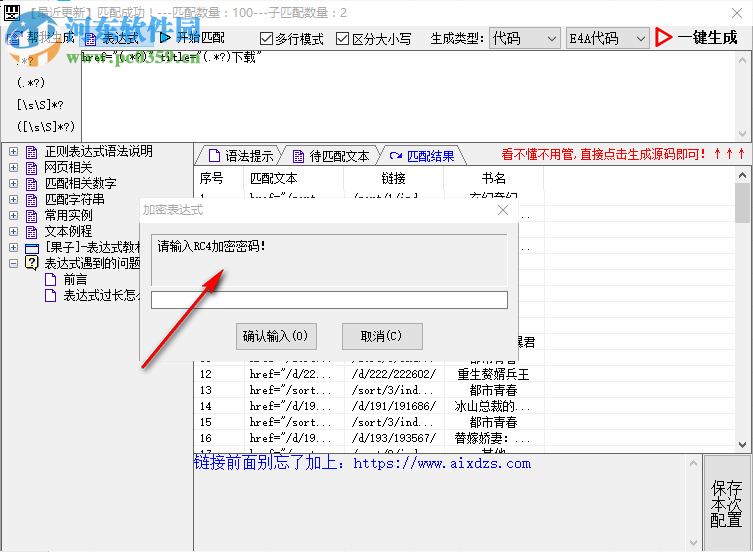Expand the 匹配相关数字 tree node

pyautogui.click(x=13, y=184)
